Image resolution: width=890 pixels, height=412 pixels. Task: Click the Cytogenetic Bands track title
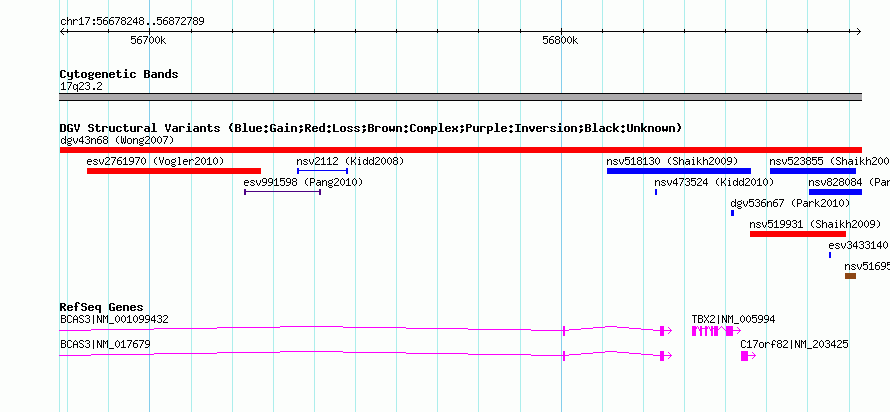(x=119, y=74)
